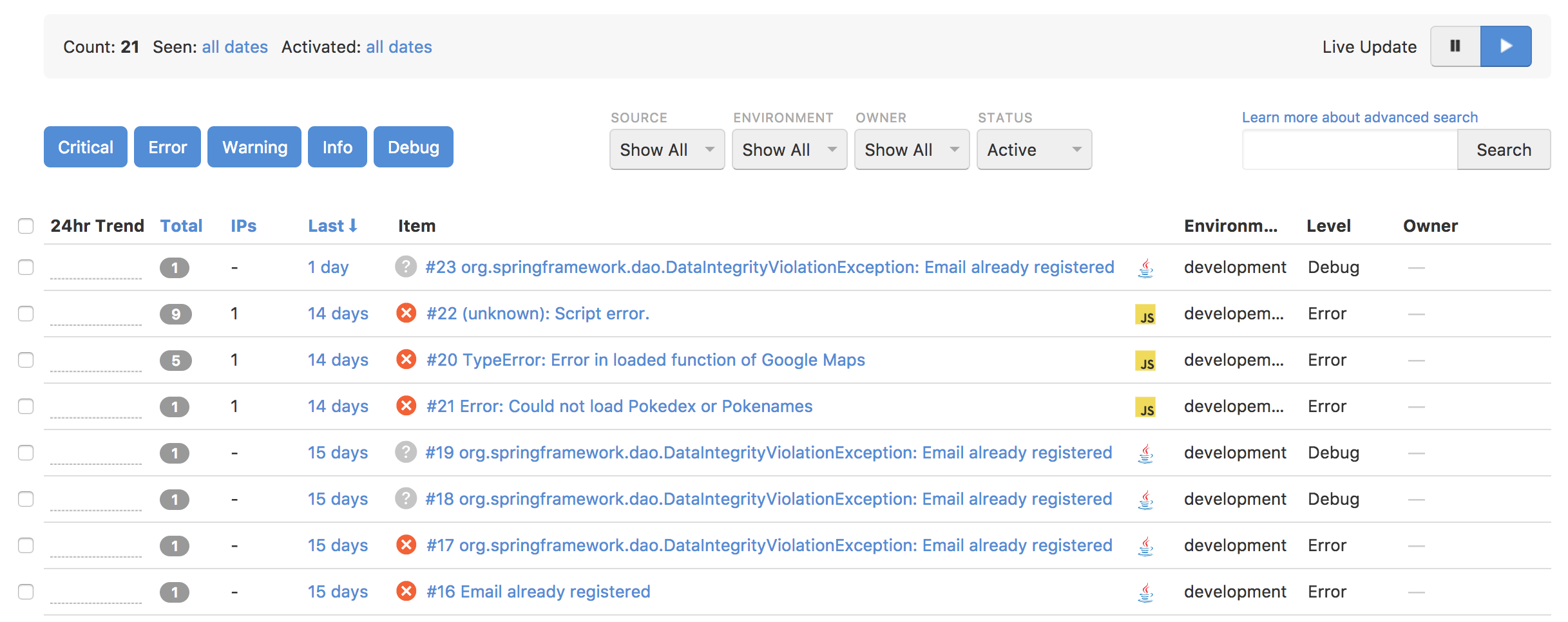This screenshot has height=622, width=1568.
Task: Open the Environment Show All dropdown
Action: (x=789, y=149)
